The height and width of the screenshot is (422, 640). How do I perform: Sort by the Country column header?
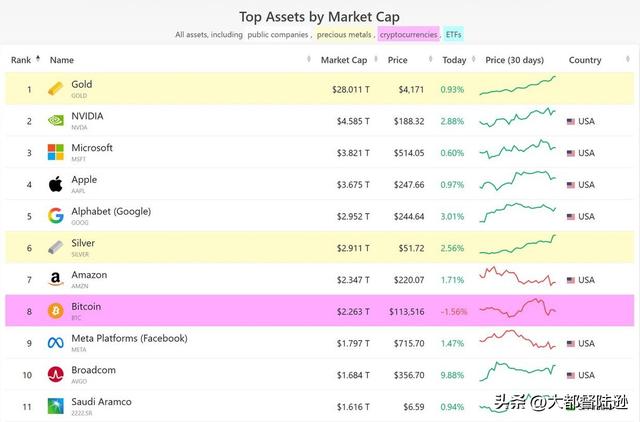(585, 60)
